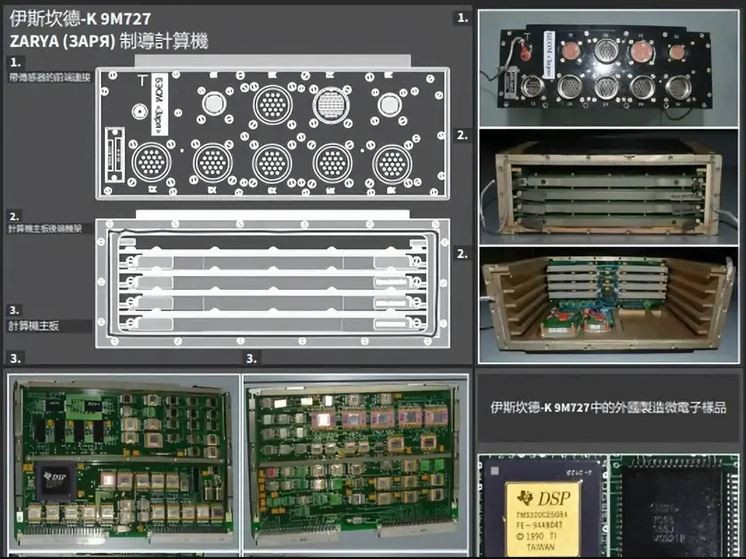The image size is (746, 559).
Task: Open the close-up photo of the gold DSP chip
Action: point(539,506)
